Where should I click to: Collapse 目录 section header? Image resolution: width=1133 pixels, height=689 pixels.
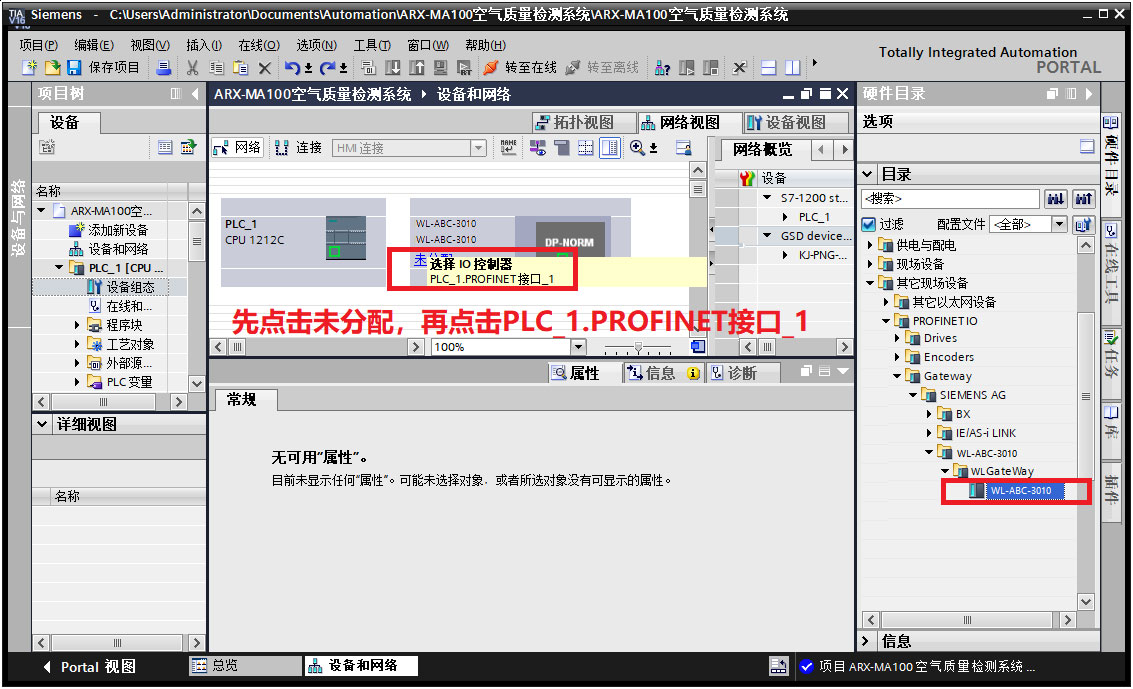coord(868,174)
